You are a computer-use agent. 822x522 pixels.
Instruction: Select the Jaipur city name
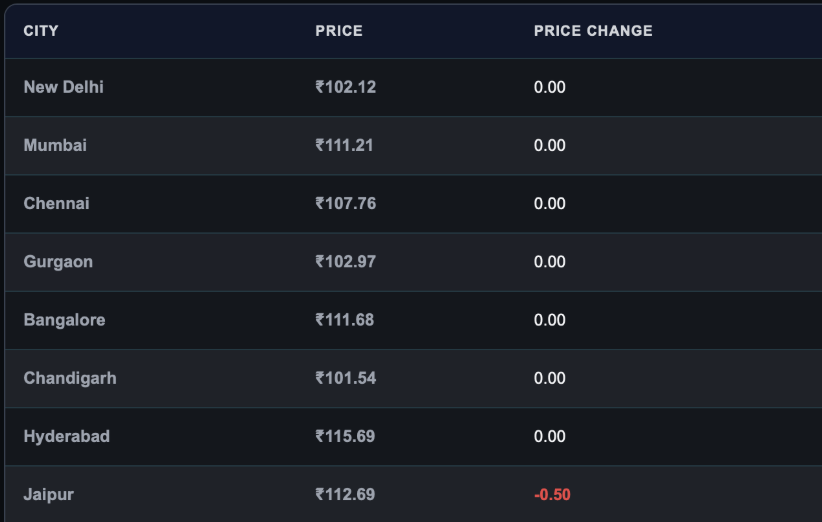pos(49,495)
